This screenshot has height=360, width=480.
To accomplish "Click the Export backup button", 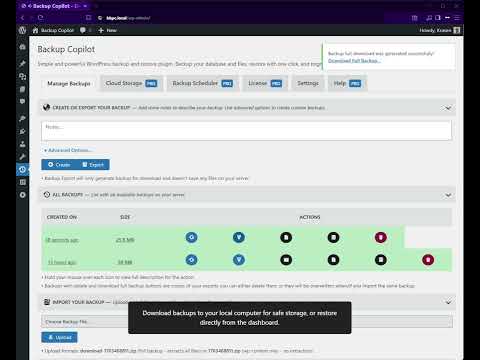I will (93, 165).
